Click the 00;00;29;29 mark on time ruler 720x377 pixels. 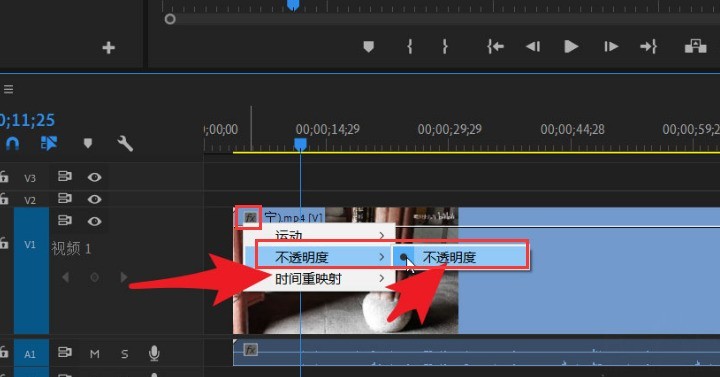(x=450, y=129)
